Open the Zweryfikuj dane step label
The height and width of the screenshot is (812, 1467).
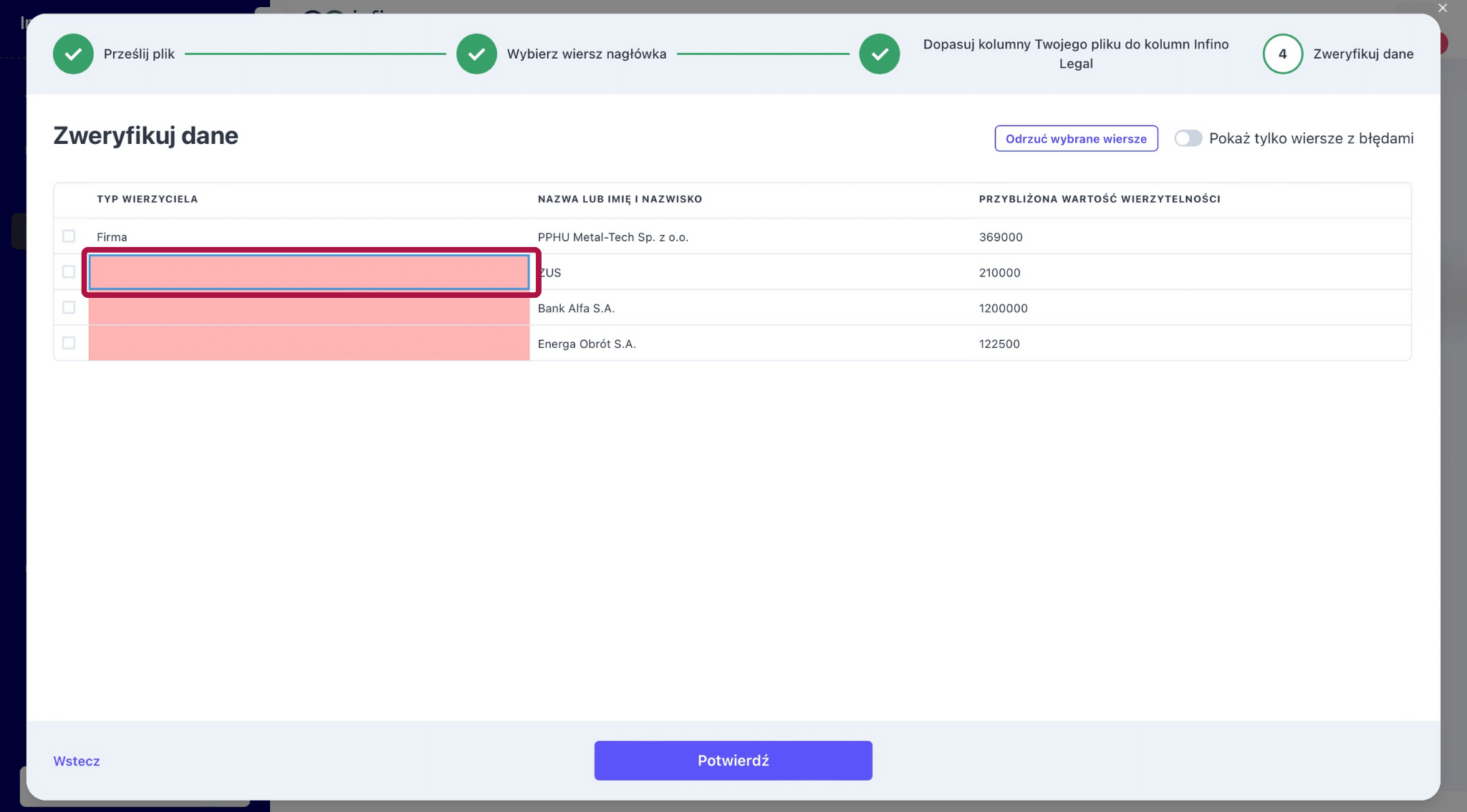point(1363,54)
